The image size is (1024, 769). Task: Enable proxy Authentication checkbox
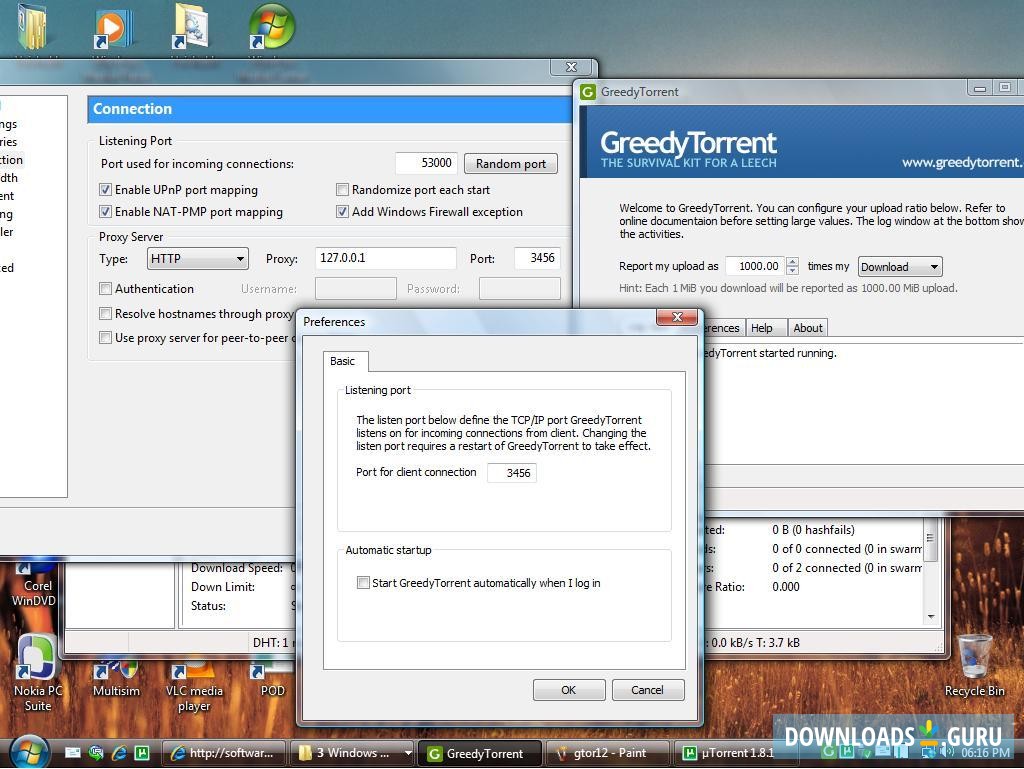tap(105, 289)
